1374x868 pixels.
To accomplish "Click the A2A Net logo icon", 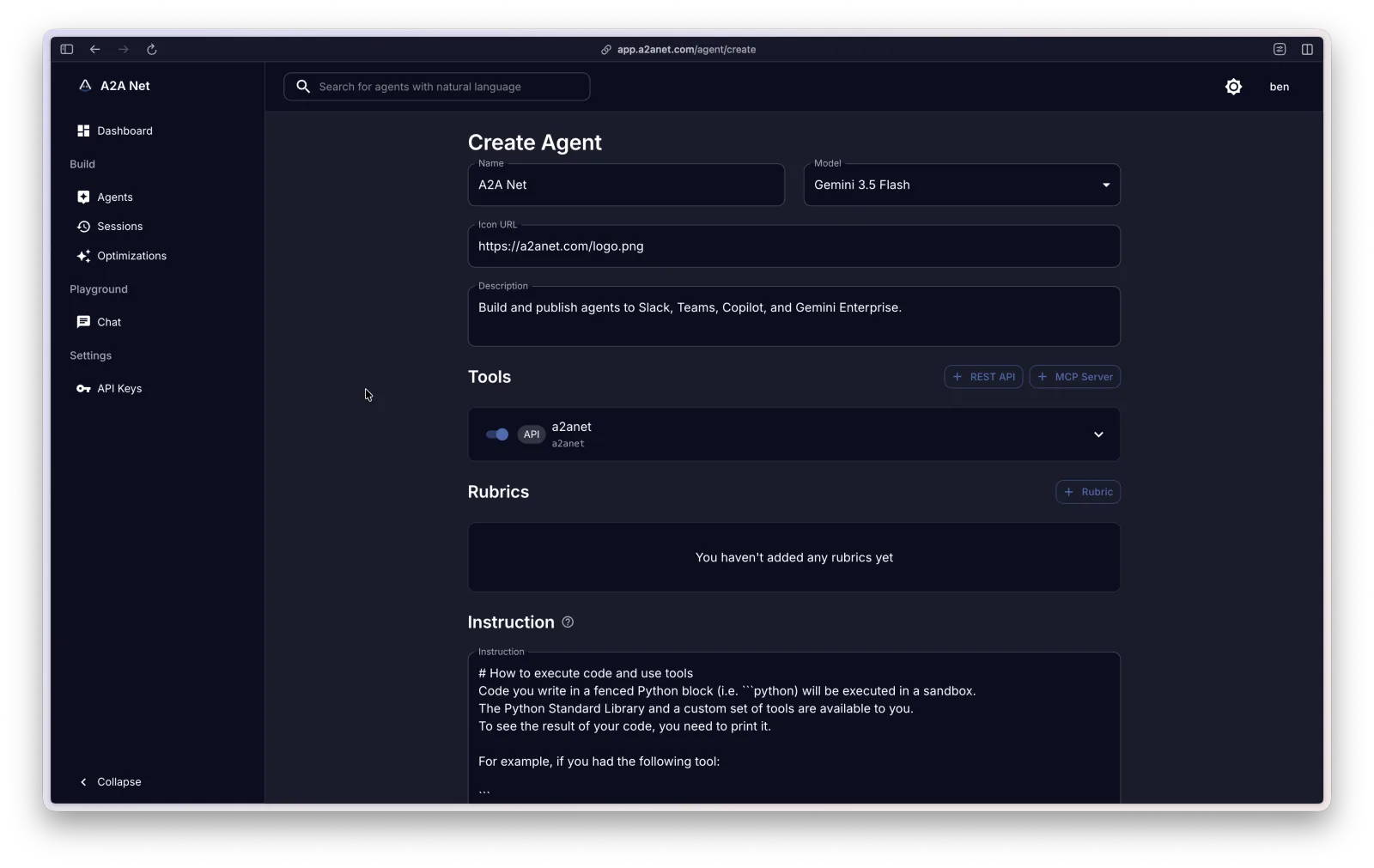I will point(85,85).
